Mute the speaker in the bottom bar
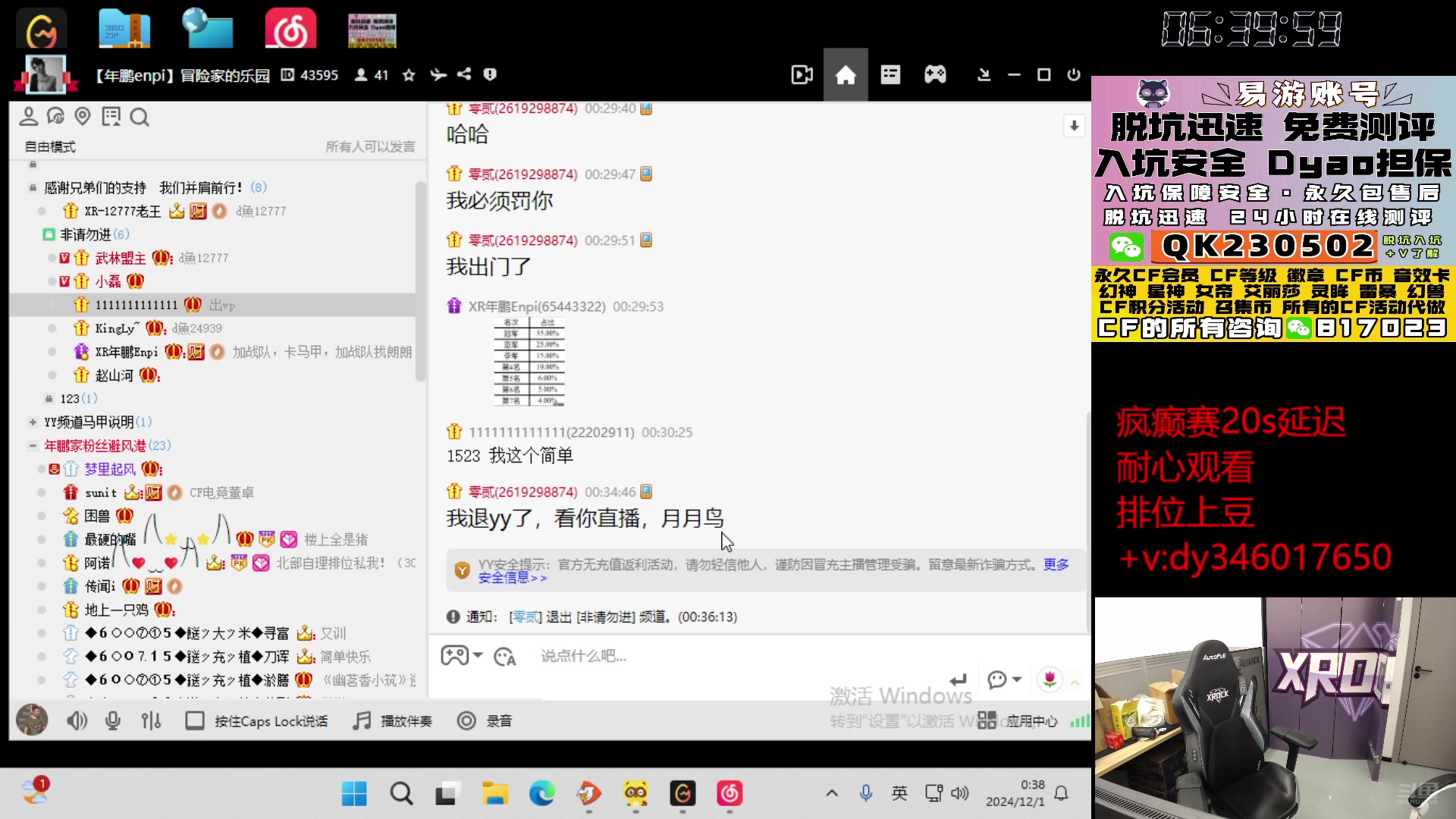This screenshot has height=819, width=1456. (77, 720)
